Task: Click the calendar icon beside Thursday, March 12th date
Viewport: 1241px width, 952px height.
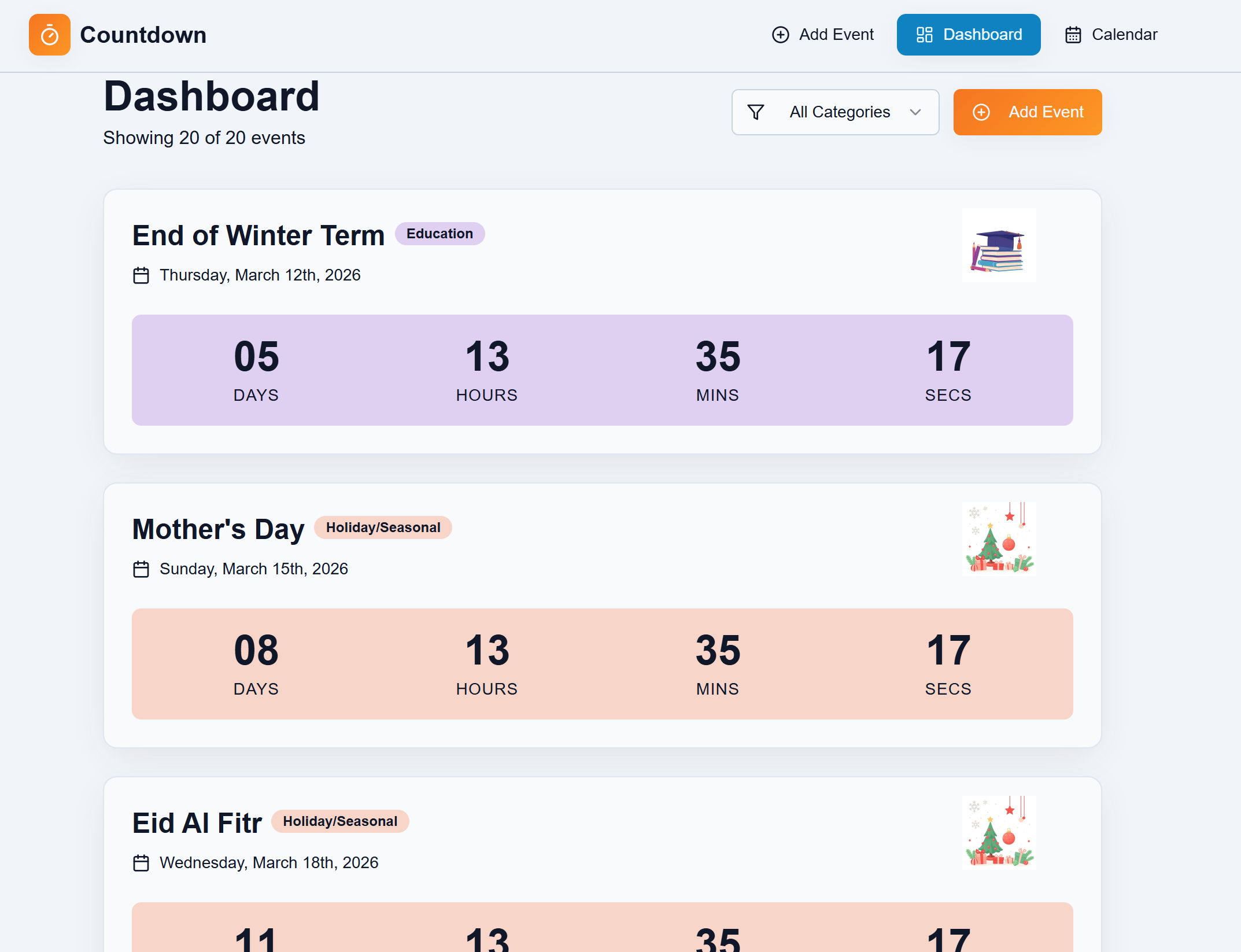Action: click(141, 275)
